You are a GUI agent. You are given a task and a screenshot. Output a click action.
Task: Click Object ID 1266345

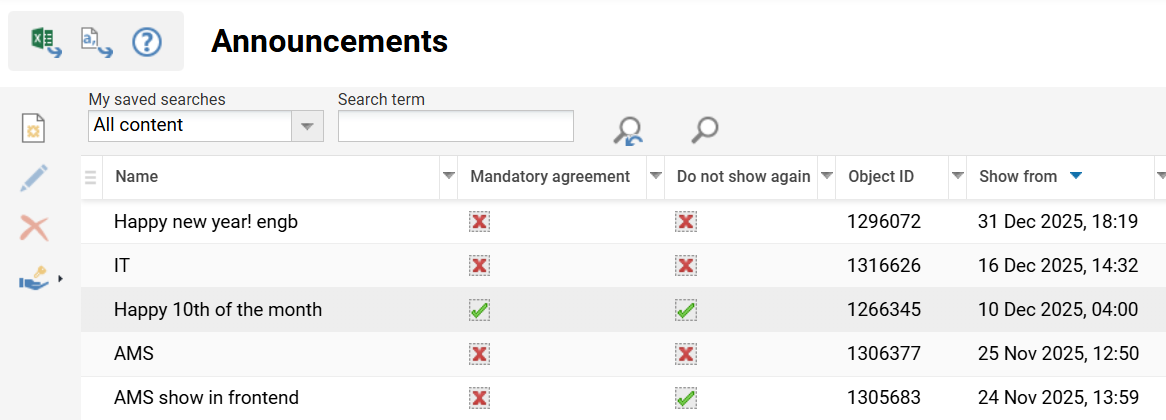coord(884,310)
